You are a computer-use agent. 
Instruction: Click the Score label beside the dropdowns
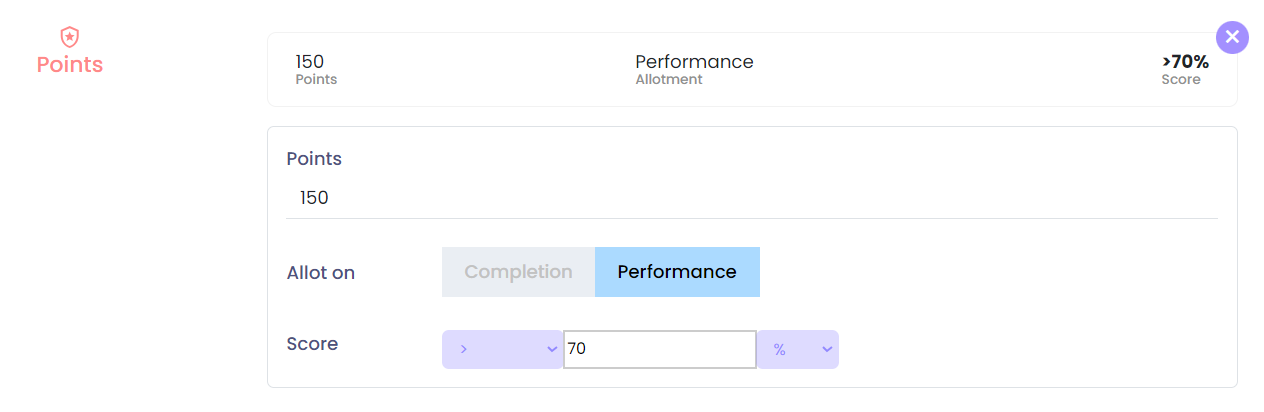(312, 344)
